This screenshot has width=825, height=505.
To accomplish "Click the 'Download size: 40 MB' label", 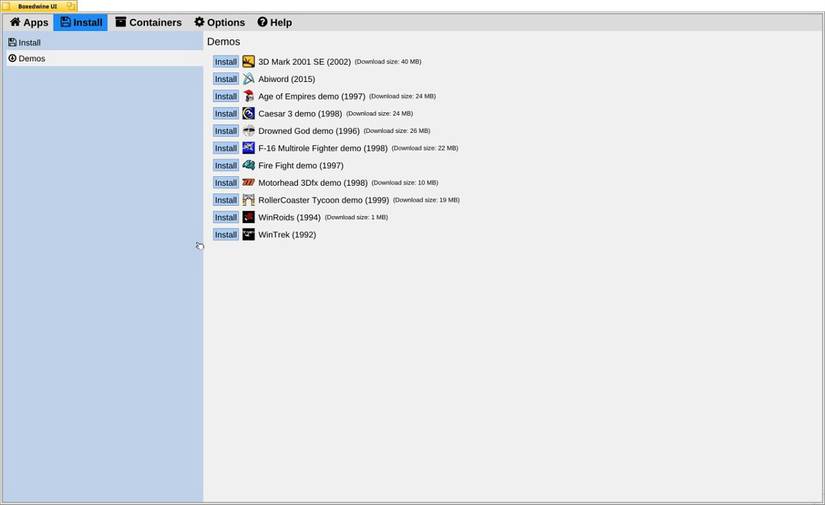I will point(388,62).
